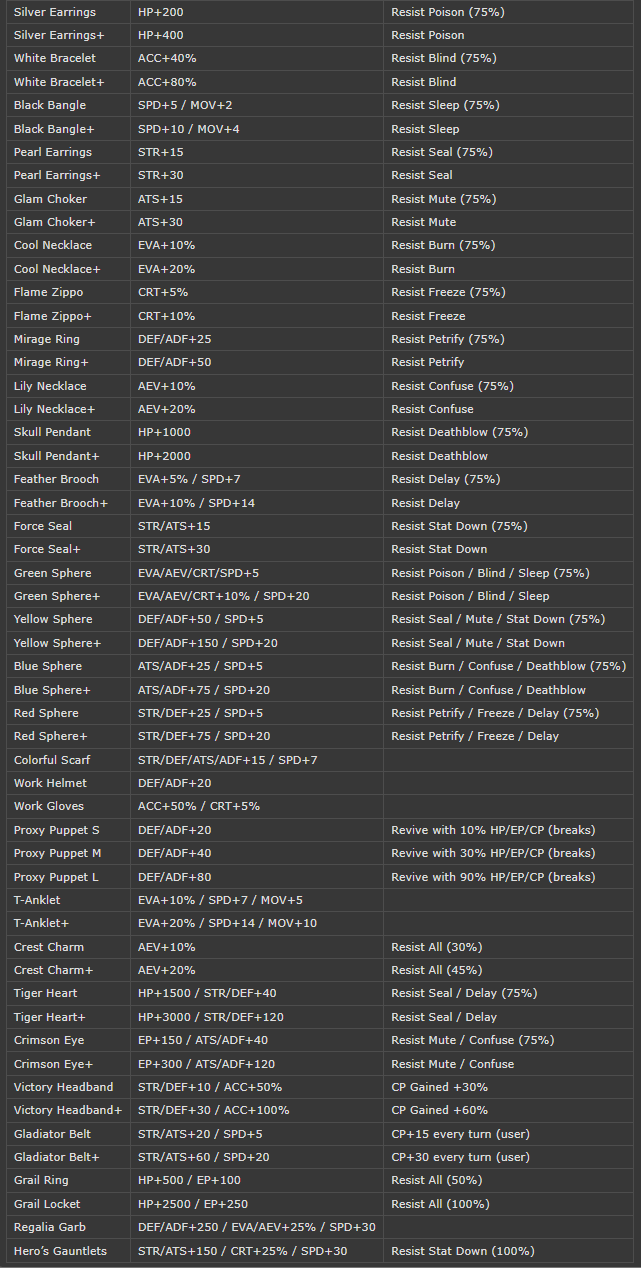
Task: Click the Silver Earrings item name
Action: [x=55, y=12]
